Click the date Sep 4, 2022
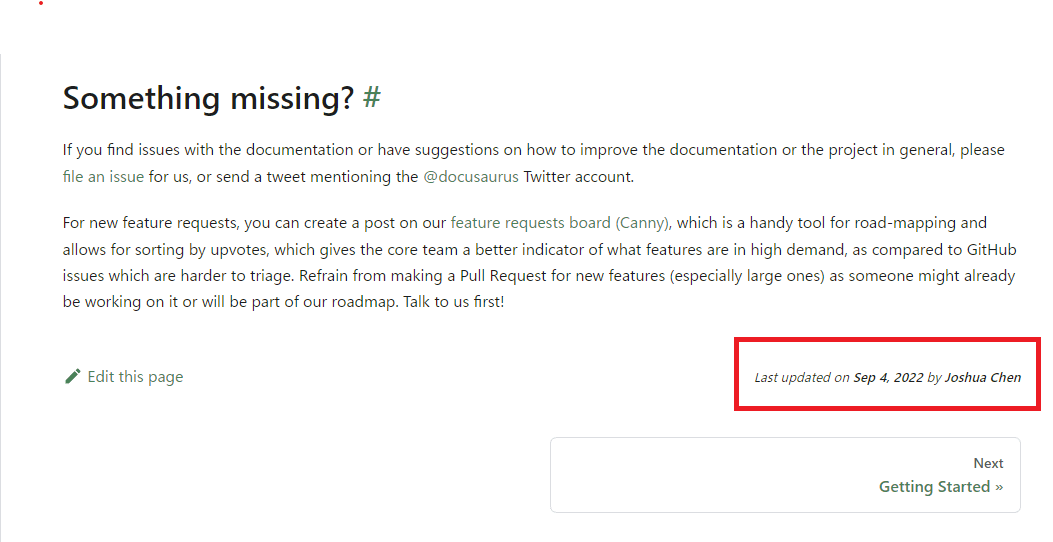The image size is (1053, 542). 888,377
